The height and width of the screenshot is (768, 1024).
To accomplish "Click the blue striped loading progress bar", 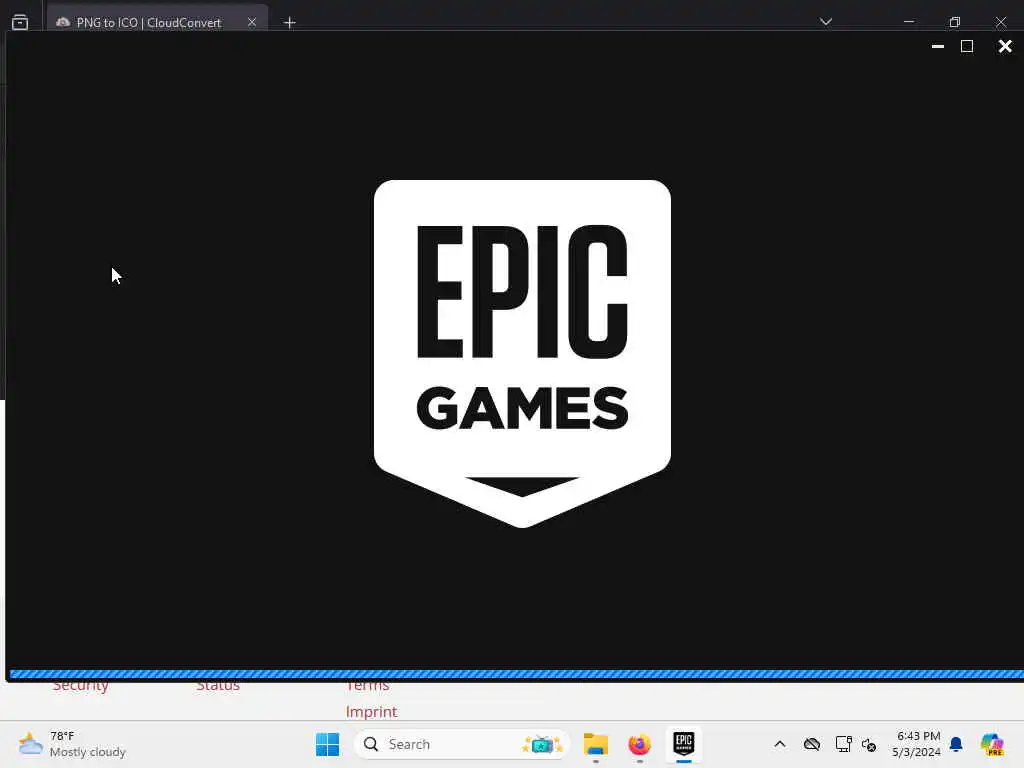I will pos(517,674).
